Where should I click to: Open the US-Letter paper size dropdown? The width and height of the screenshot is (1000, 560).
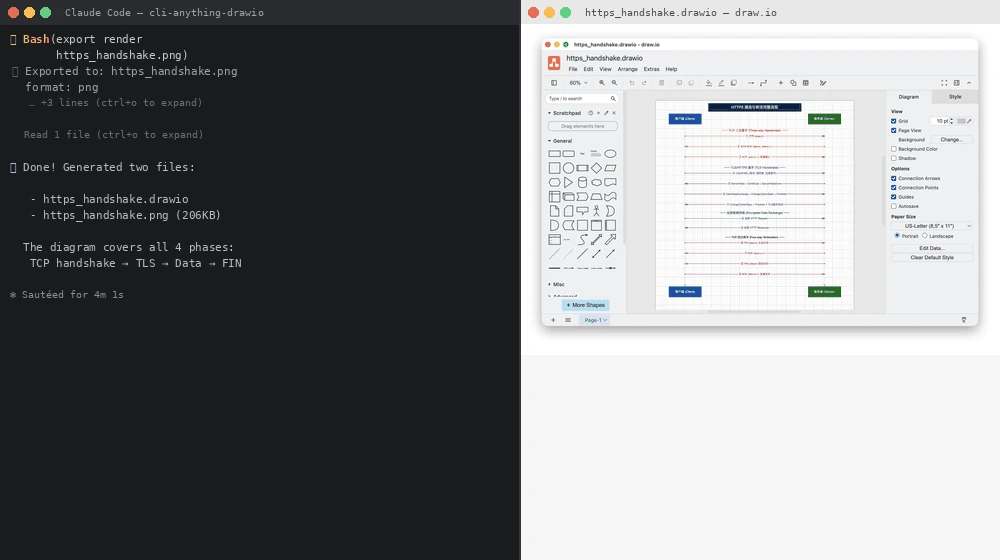pyautogui.click(x=932, y=226)
